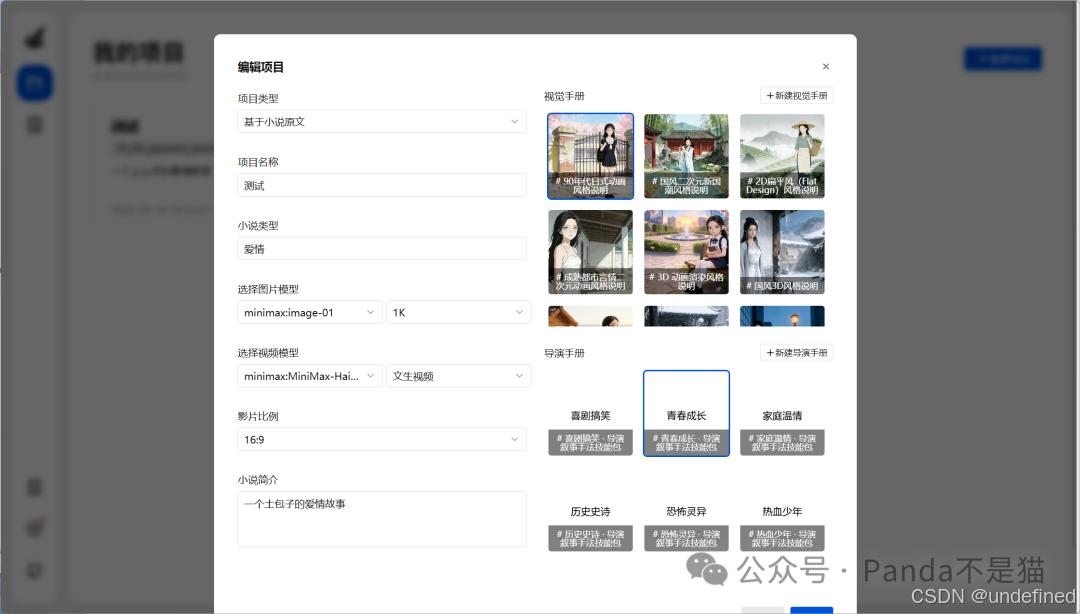Click the 新建导演手册 button
Image resolution: width=1080 pixels, height=614 pixels.
pos(796,353)
